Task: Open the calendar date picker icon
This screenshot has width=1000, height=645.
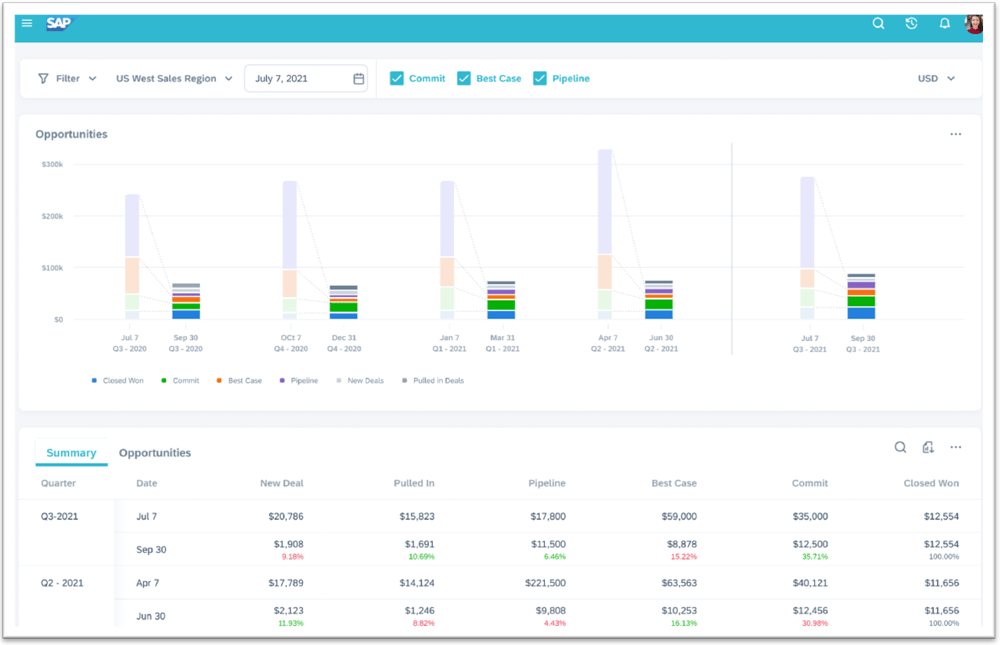Action: click(359, 79)
